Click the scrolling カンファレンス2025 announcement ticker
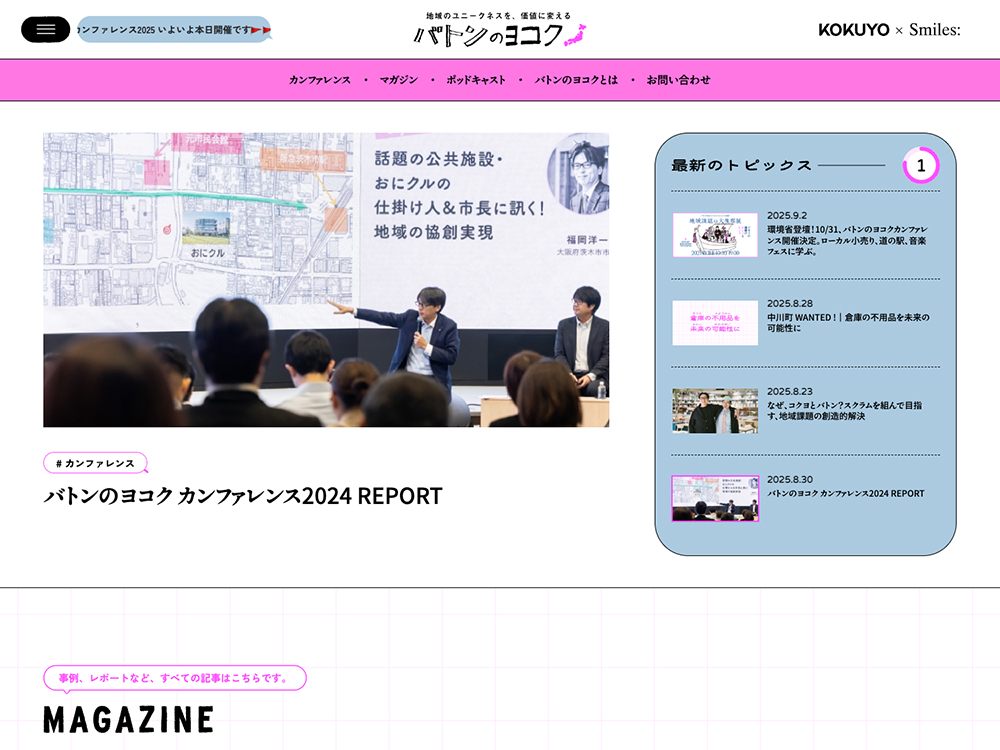The image size is (1000, 750). [174, 30]
